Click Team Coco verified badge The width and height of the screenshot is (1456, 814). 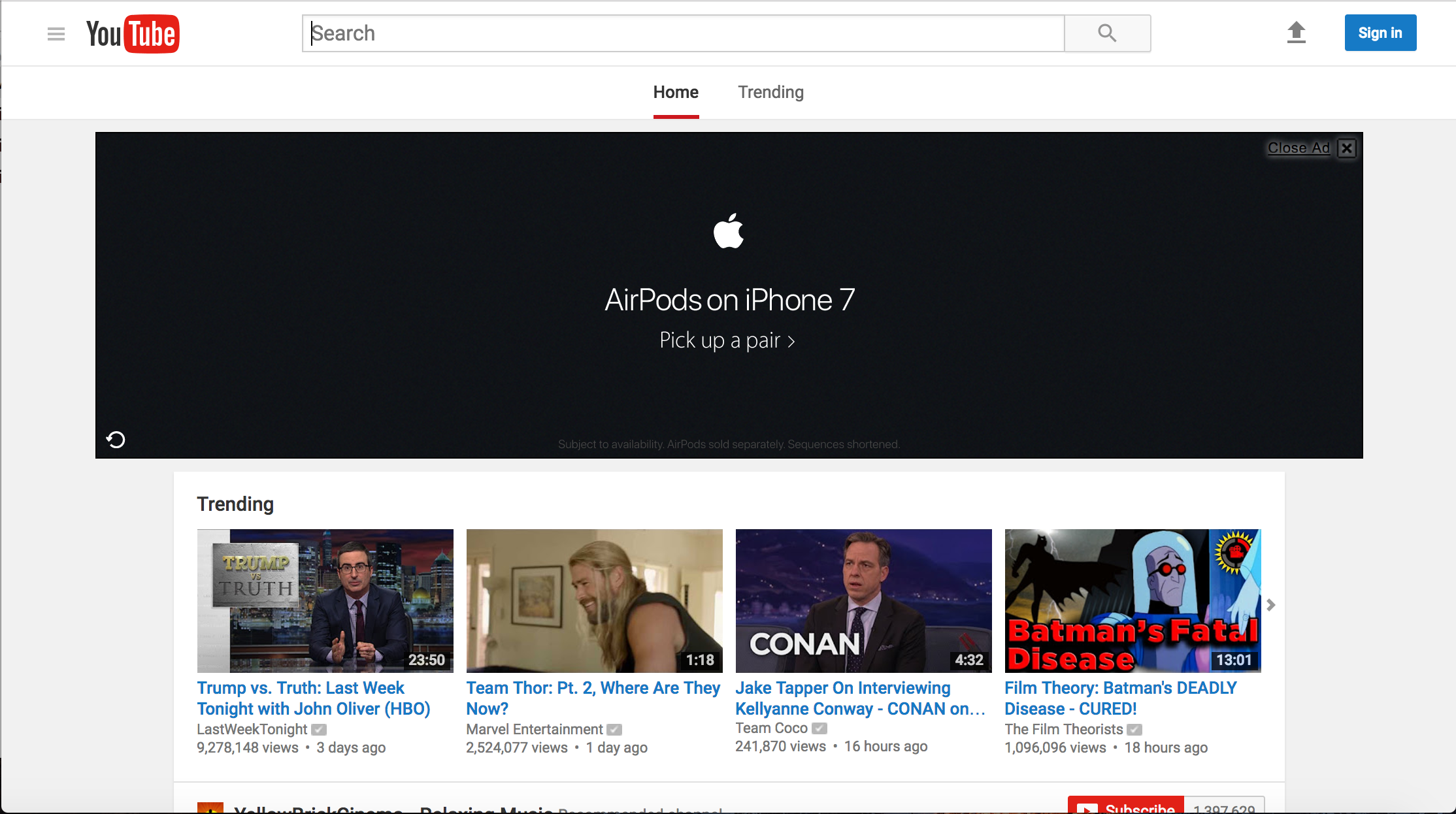819,728
